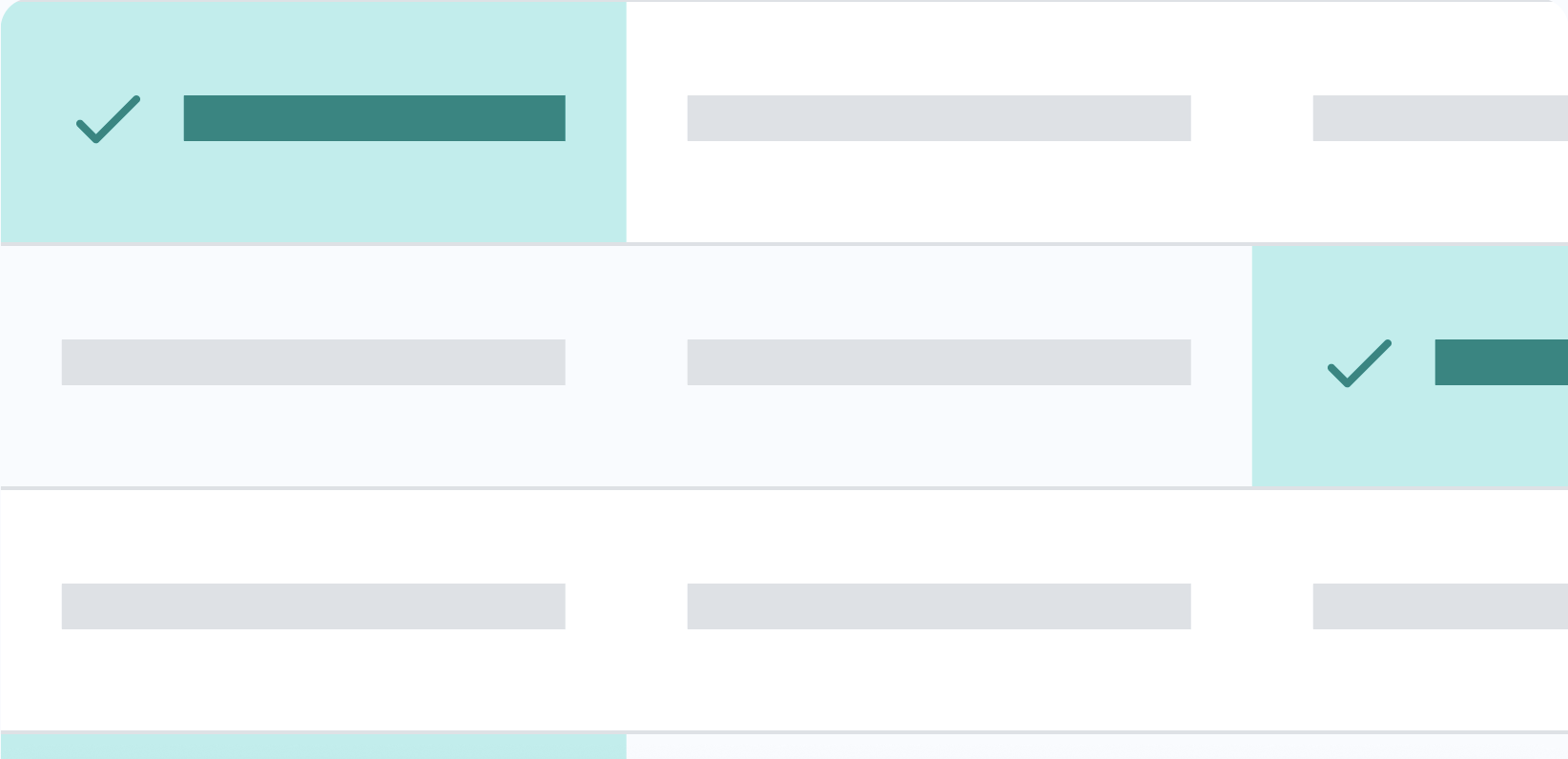The height and width of the screenshot is (759, 1568).
Task: Select the dark teal bar in the second row
Action: pyautogui.click(x=1500, y=362)
